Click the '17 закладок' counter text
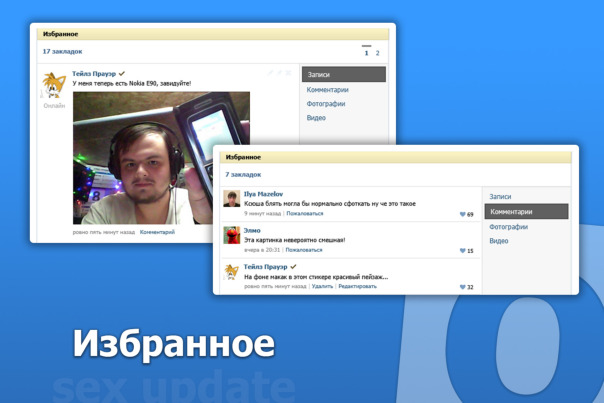Viewport: 604px width, 403px height. tap(62, 51)
